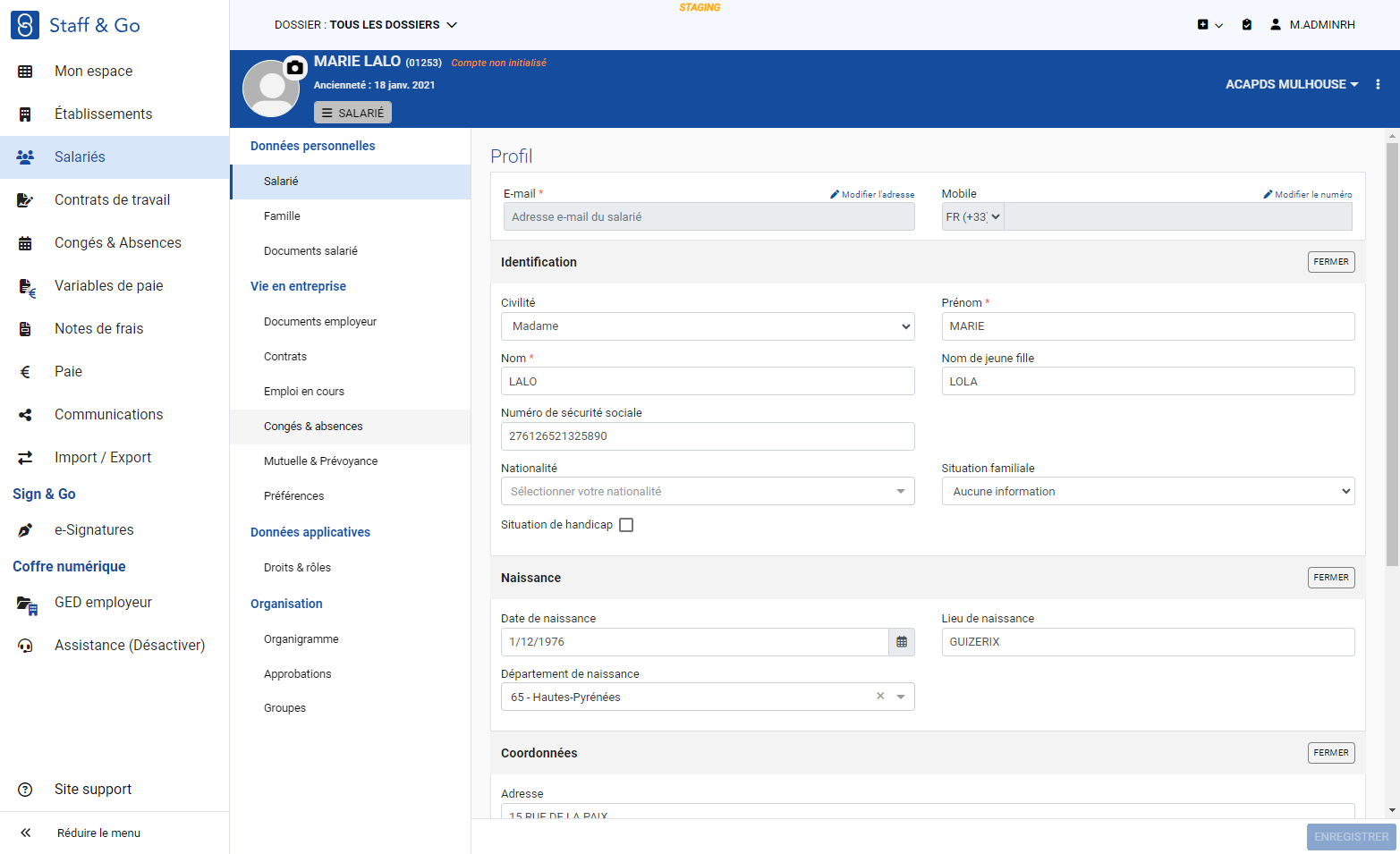Click the ENREGISTRER button
The image size is (1400, 854).
click(x=1351, y=837)
